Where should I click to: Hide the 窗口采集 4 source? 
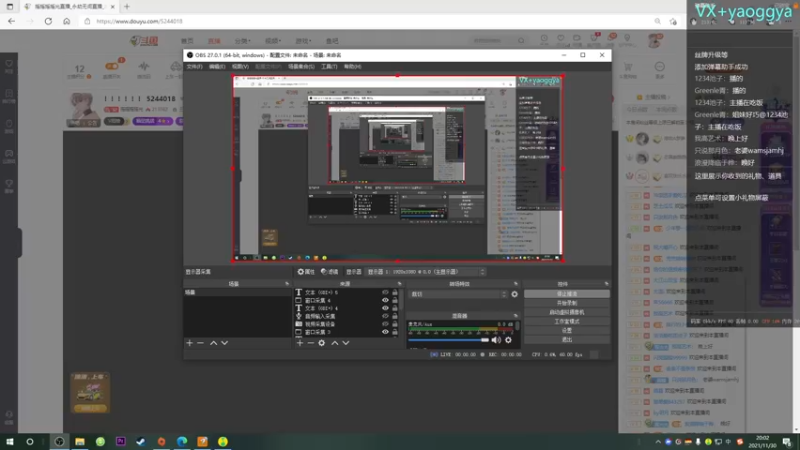coord(385,301)
